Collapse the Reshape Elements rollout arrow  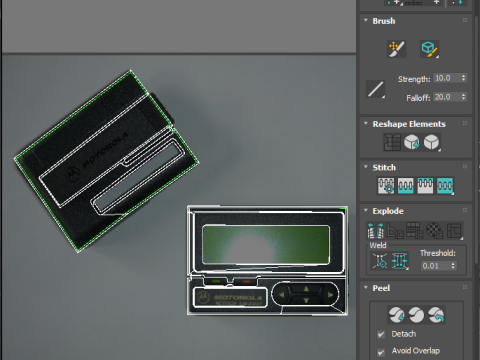[366, 124]
